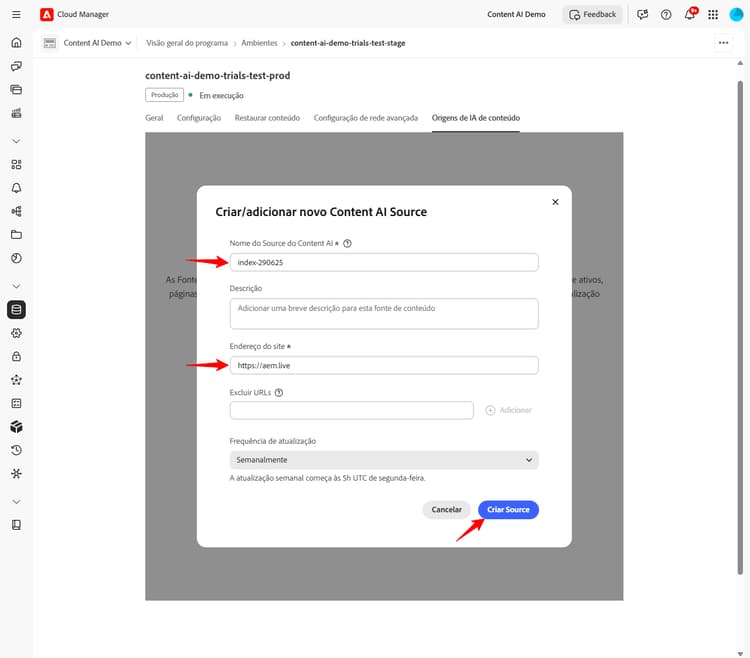Collapse sidebar section chevron above grid icon
750x658 pixels.
16,141
